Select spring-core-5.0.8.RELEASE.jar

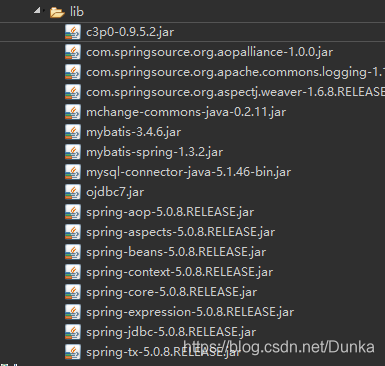coord(172,292)
